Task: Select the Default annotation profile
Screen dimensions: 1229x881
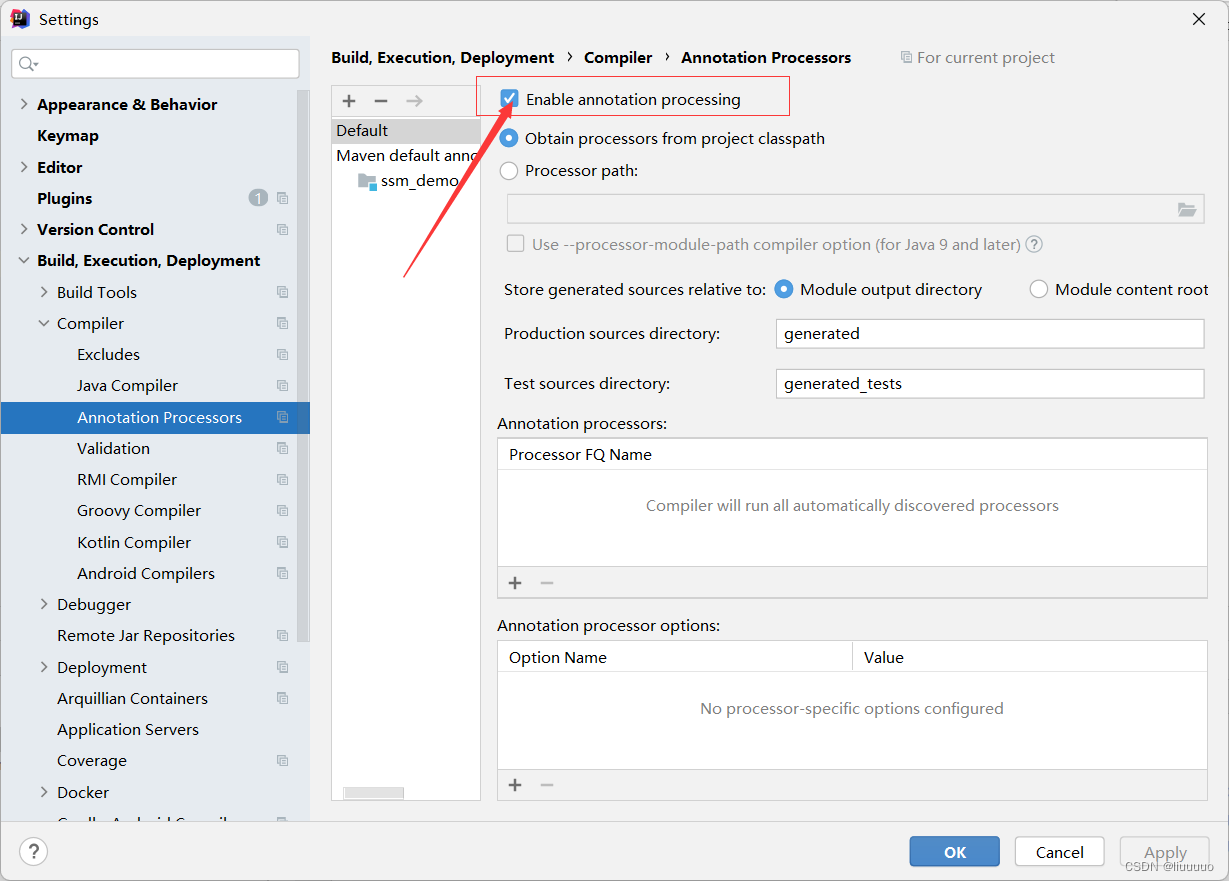Action: pos(406,130)
